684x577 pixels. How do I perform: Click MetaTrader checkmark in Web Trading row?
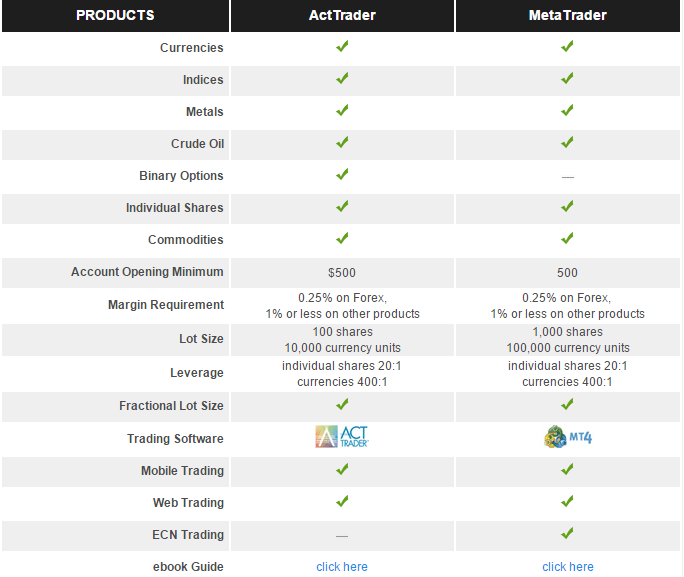point(567,501)
